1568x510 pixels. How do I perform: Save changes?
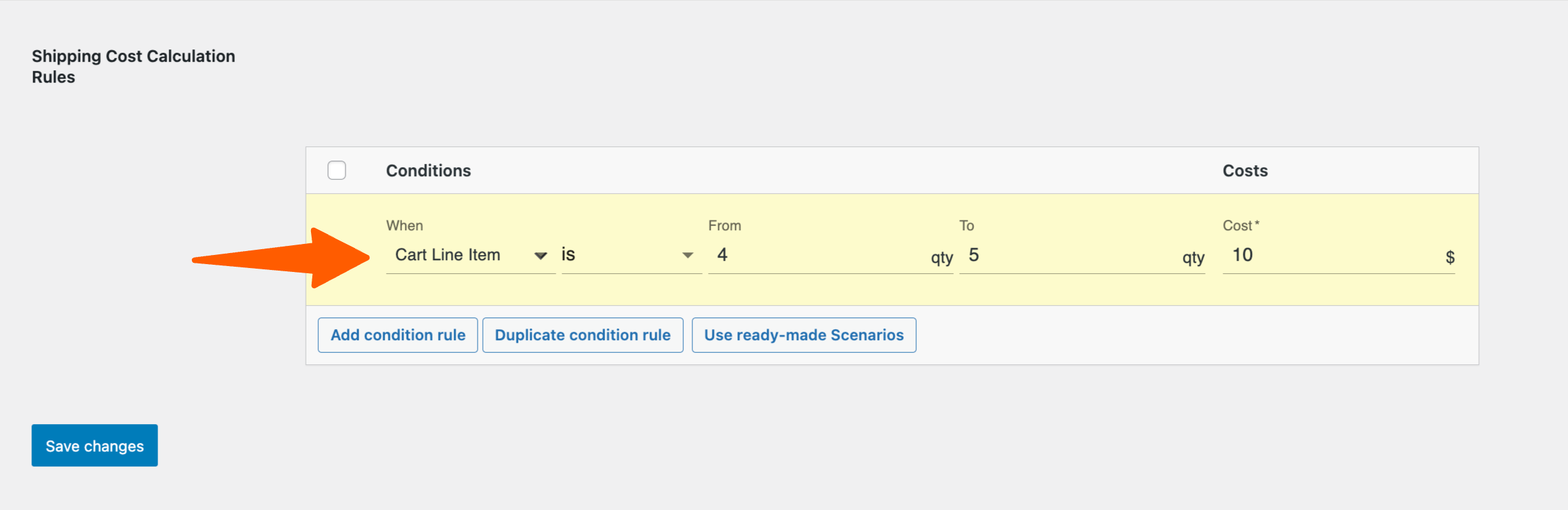pos(94,446)
